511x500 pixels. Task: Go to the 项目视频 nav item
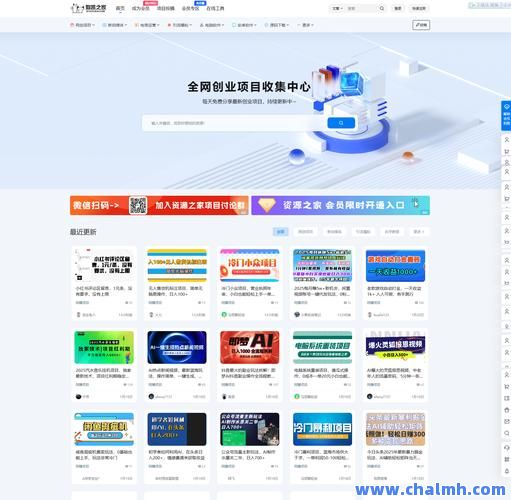(166, 8)
